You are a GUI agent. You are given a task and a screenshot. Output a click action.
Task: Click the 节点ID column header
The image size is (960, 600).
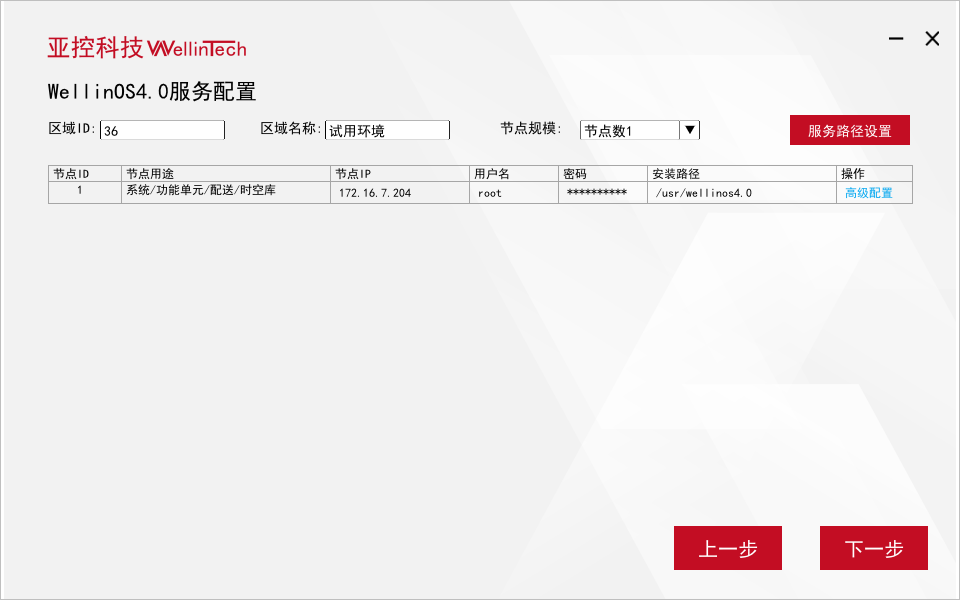point(85,174)
